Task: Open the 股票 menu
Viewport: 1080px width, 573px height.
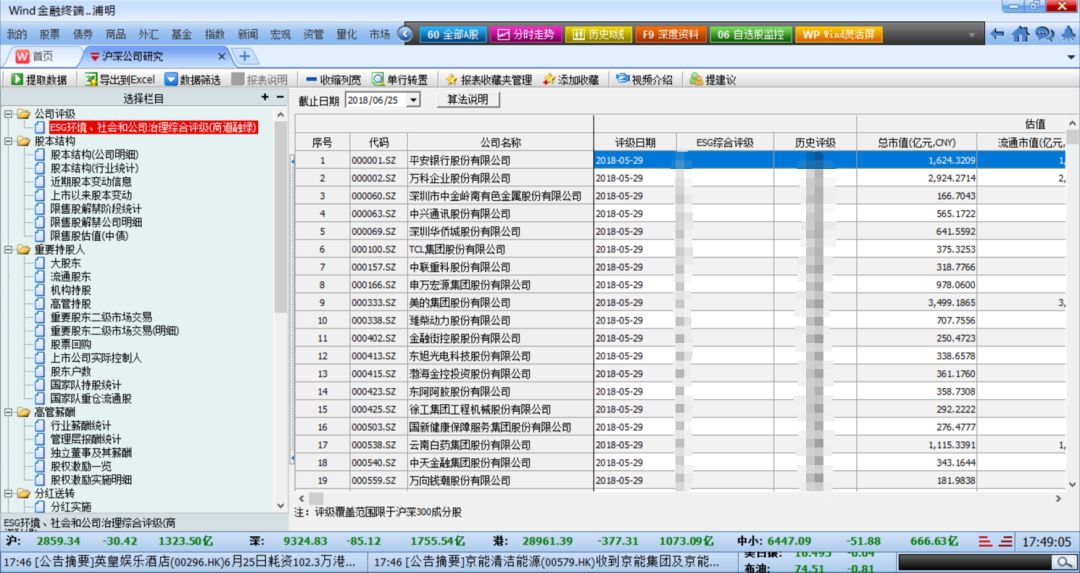Action: (x=50, y=34)
